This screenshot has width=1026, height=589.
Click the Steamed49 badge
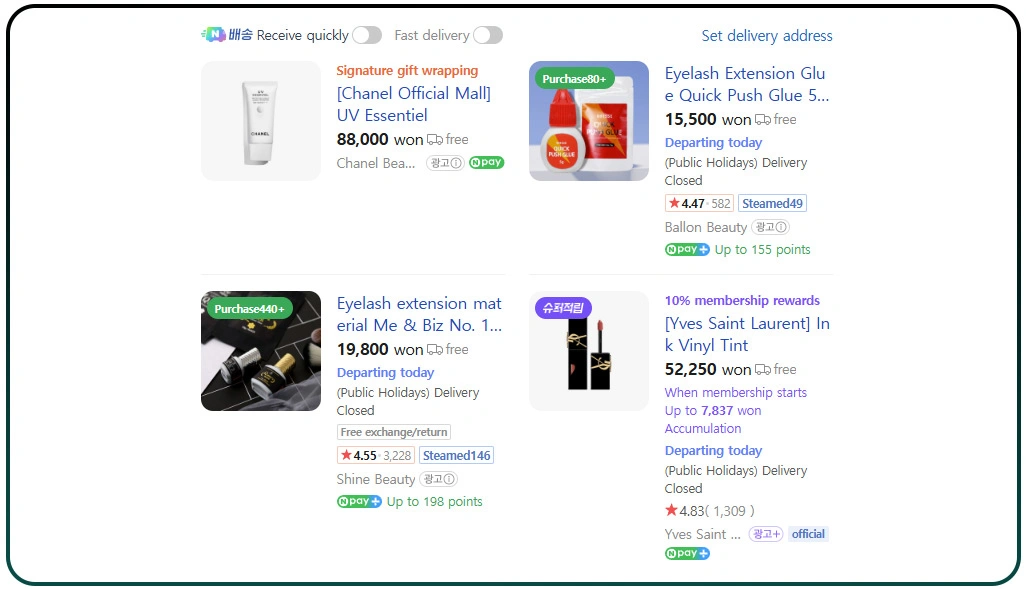tap(772, 202)
